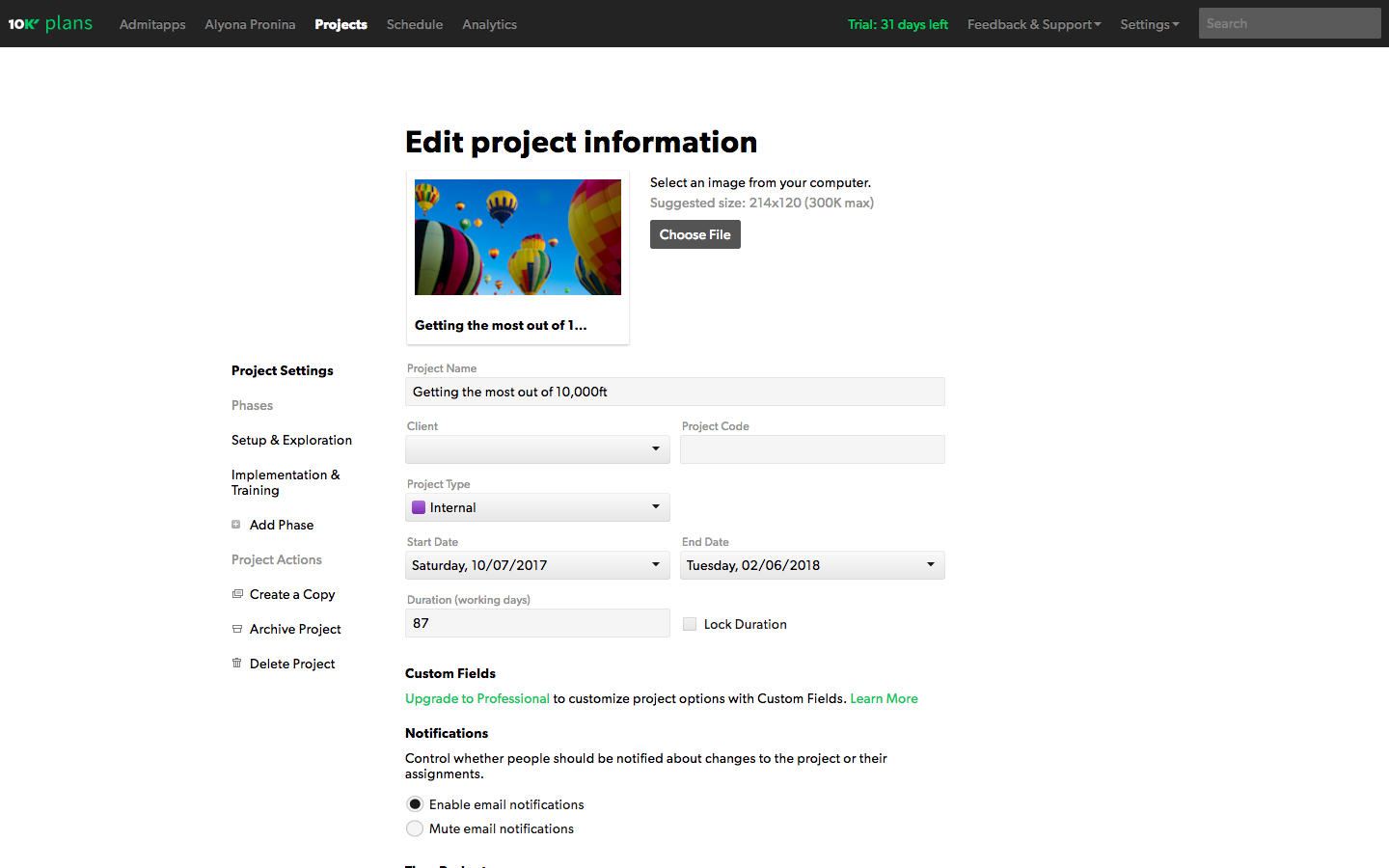1389x868 pixels.
Task: Expand the Feedback & Support menu
Action: [1034, 24]
